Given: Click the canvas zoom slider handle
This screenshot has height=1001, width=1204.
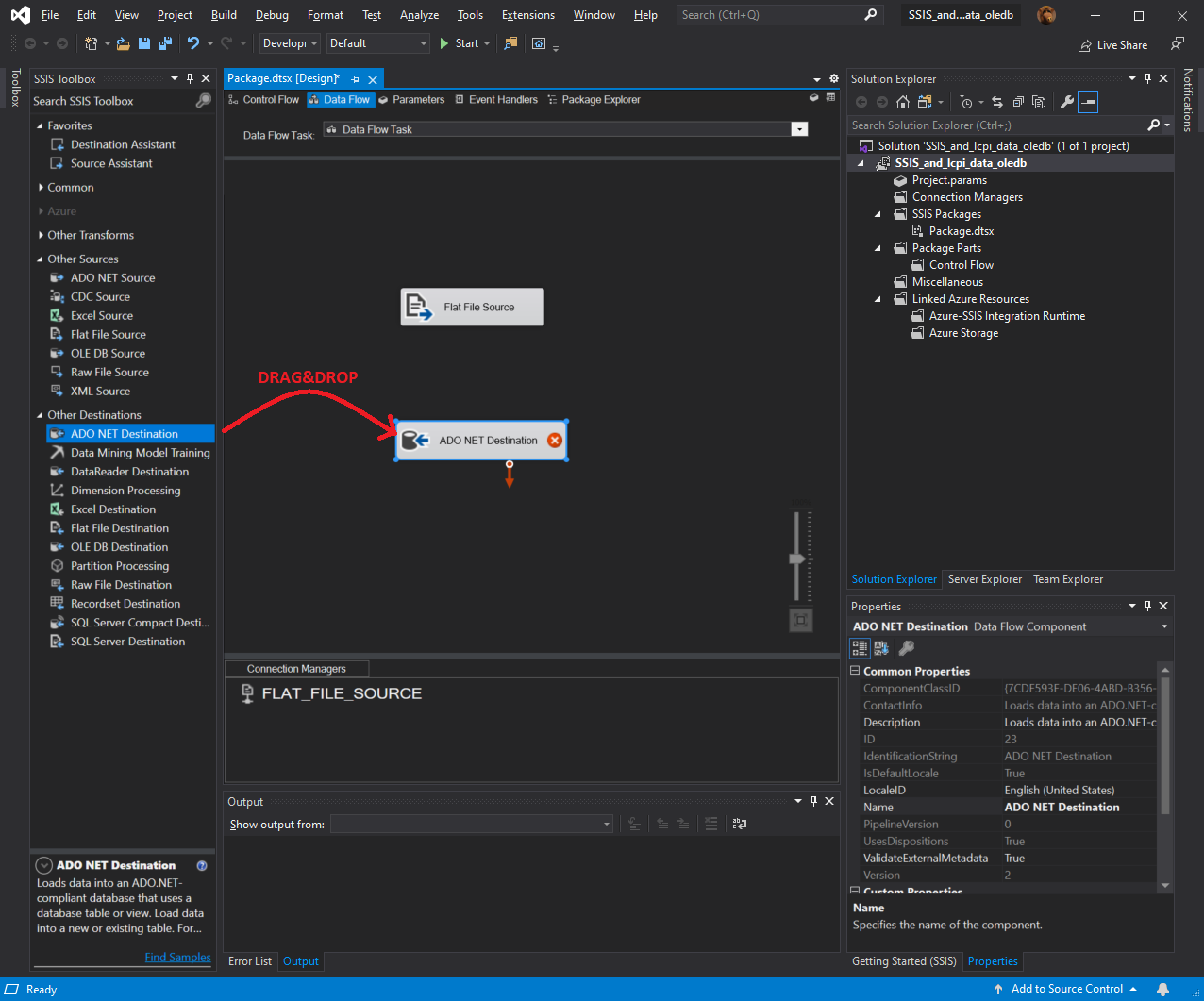Looking at the screenshot, I should (x=798, y=559).
